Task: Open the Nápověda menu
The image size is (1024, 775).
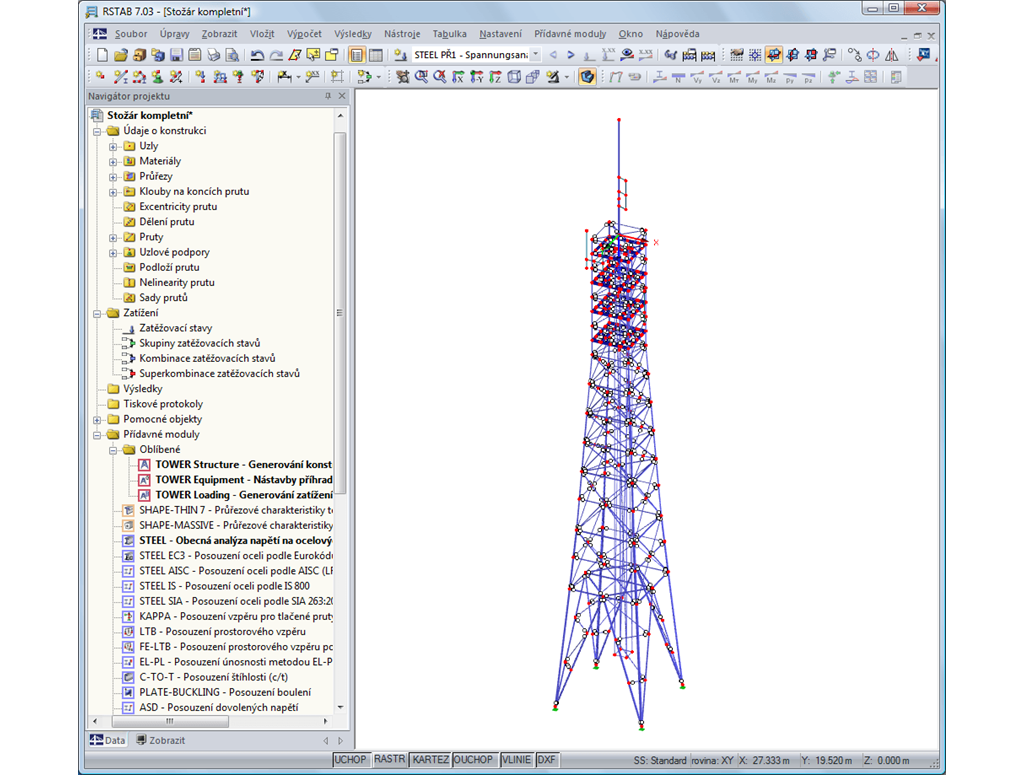Action: tap(678, 33)
